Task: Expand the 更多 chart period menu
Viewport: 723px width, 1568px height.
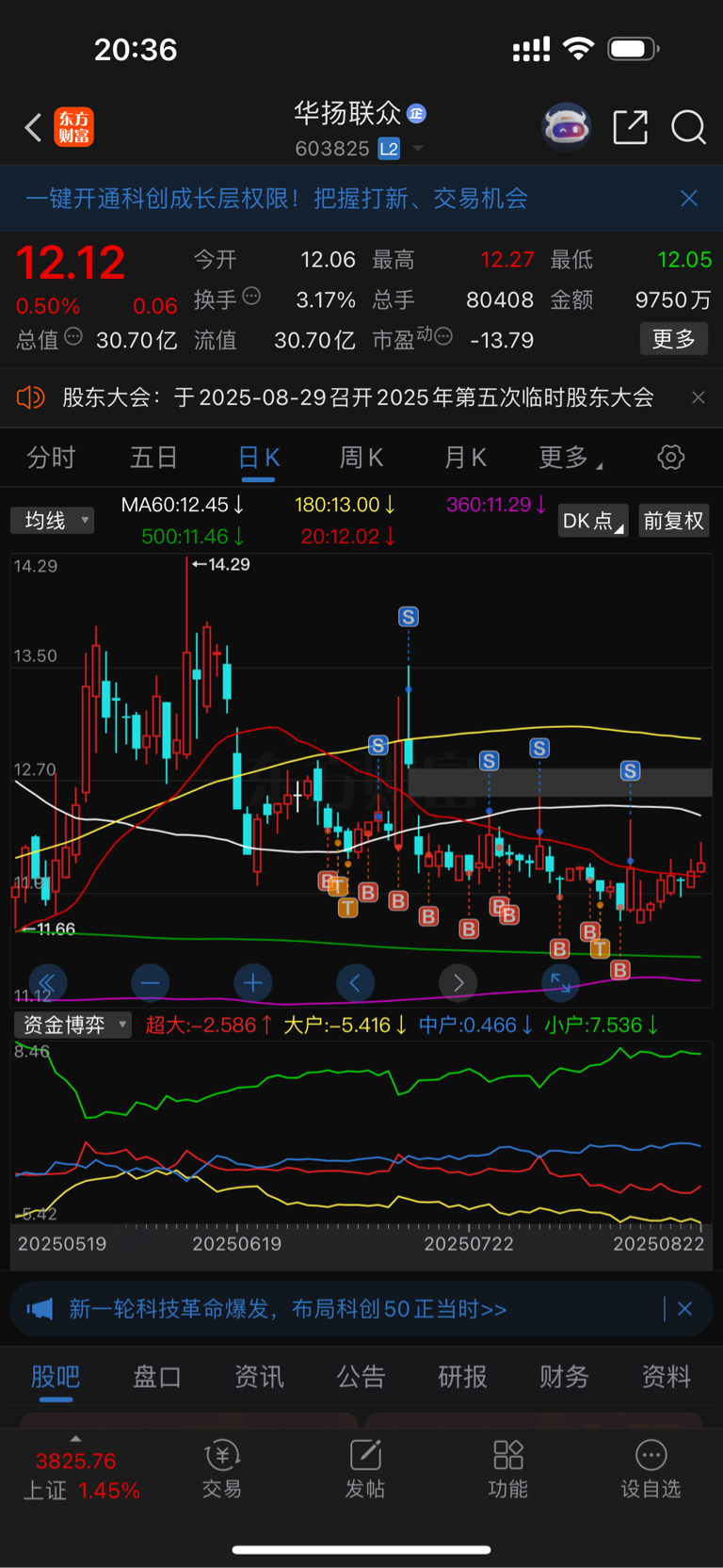Action: (x=570, y=458)
